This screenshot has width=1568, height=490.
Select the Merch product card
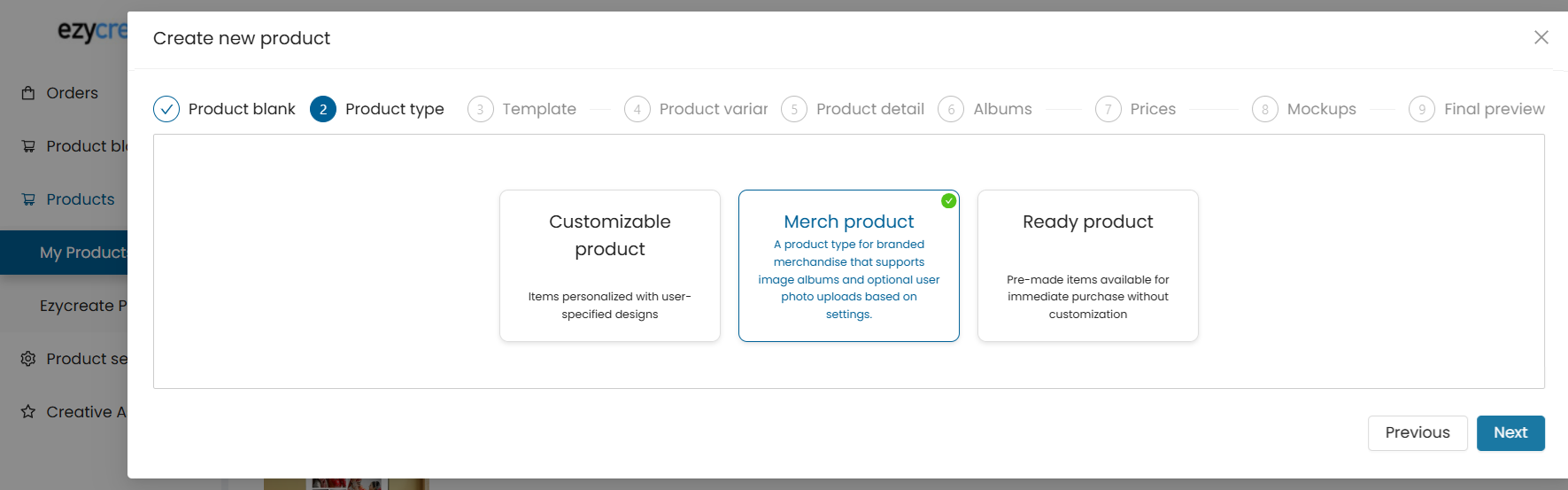[849, 266]
